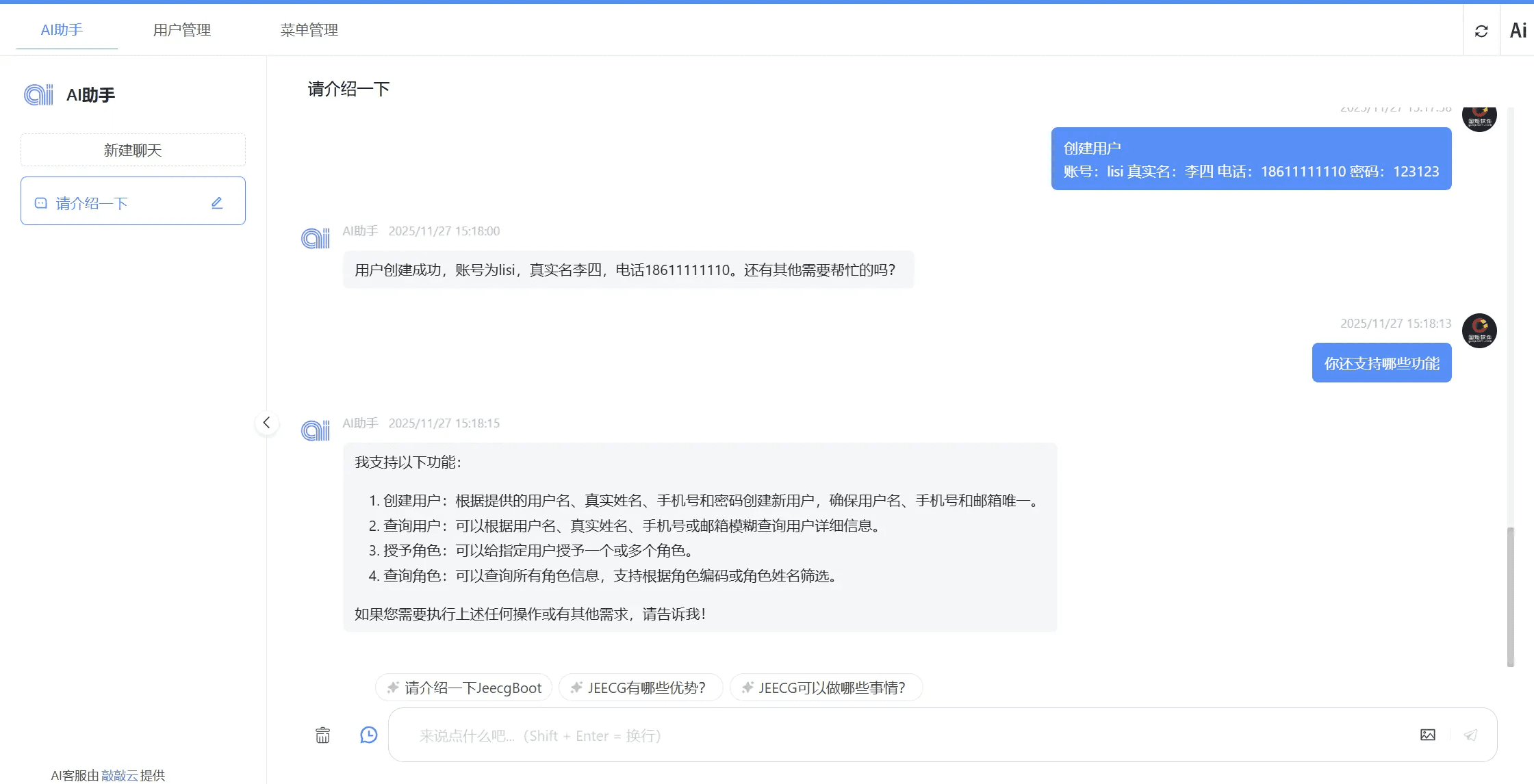Image resolution: width=1534 pixels, height=784 pixels.
Task: Choose the 请介绍一下JeecgBoot suggestion chip
Action: 464,688
